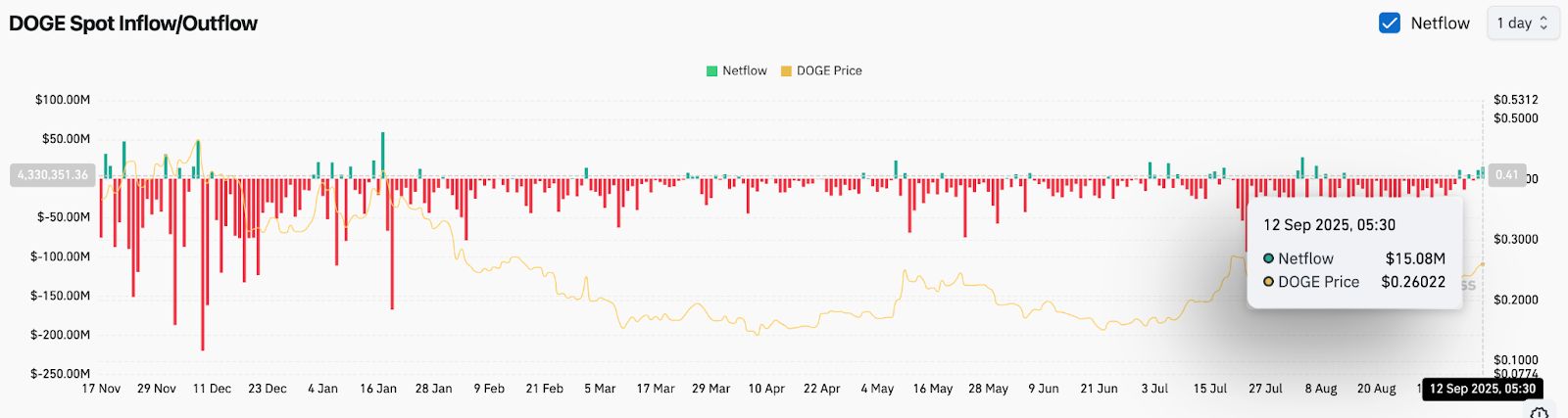Select the 4 May date on the x-axis
The height and width of the screenshot is (418, 1568).
coord(877,389)
